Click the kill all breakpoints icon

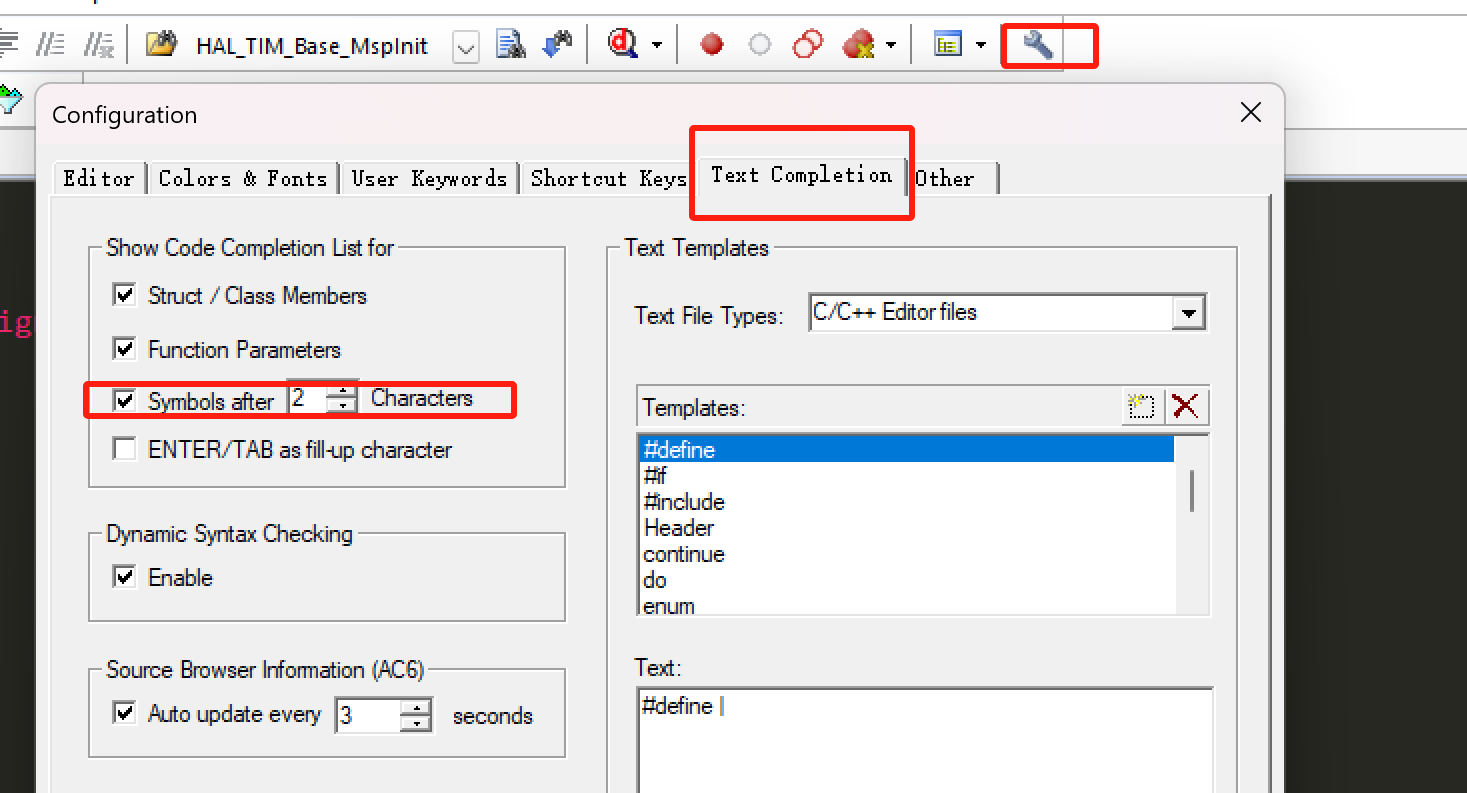[858, 45]
